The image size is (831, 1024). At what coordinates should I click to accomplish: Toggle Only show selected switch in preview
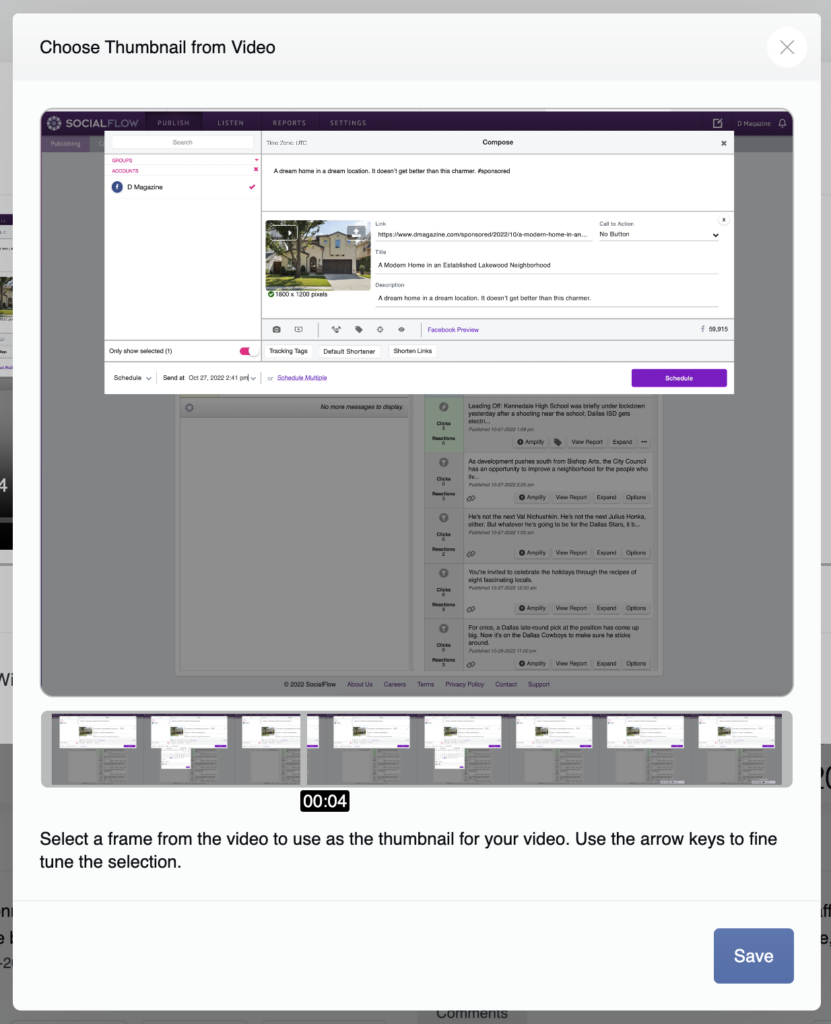coord(248,351)
